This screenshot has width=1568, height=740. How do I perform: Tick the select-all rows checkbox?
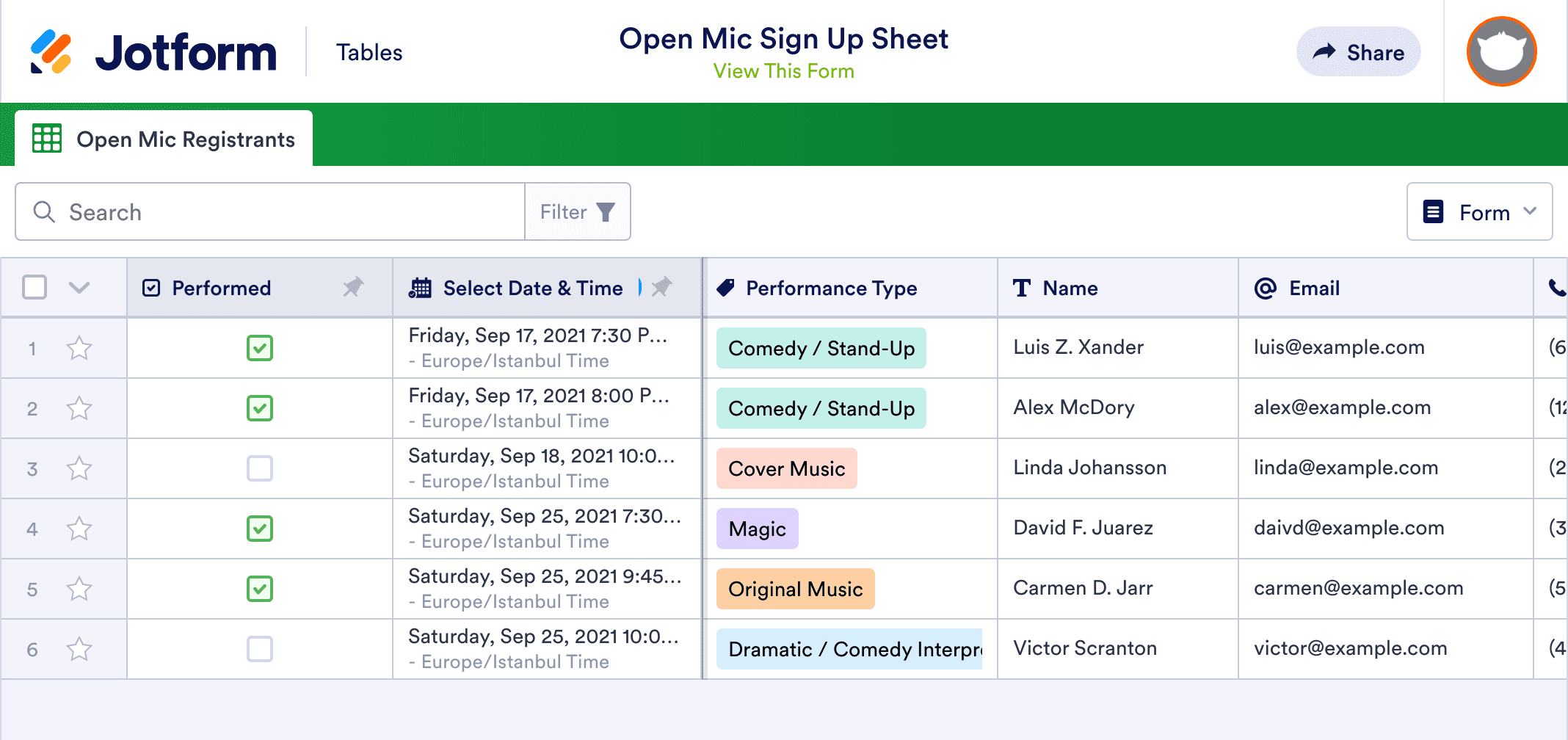point(35,287)
